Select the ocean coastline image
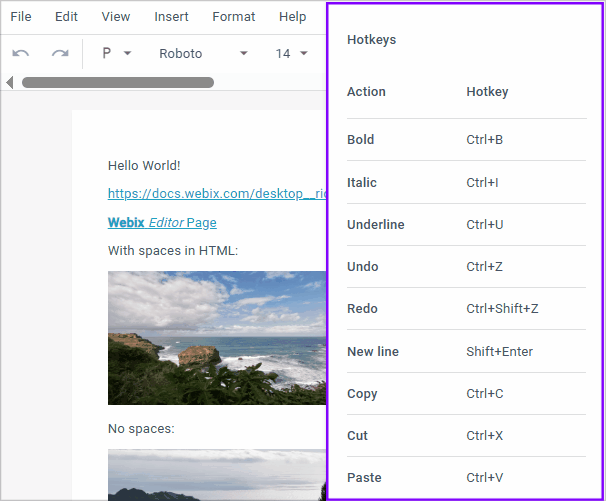The image size is (606, 501). (217, 337)
